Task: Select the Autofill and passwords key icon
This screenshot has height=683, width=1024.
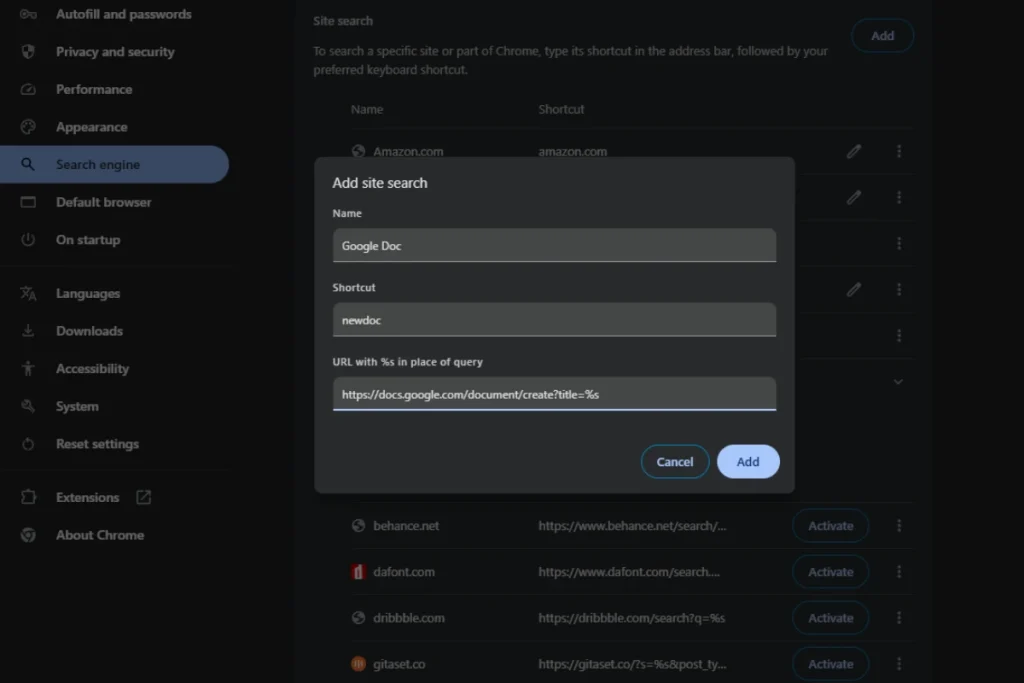Action: (27, 14)
